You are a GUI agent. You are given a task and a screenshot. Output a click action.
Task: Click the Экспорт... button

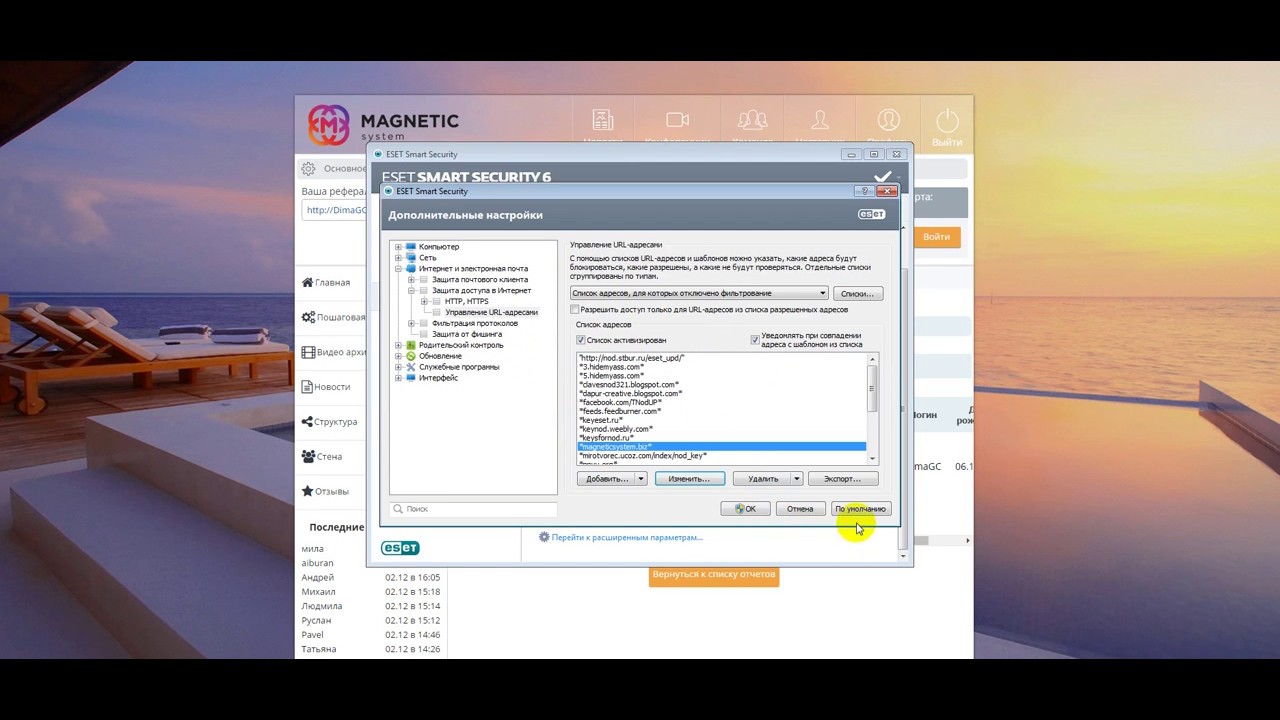coord(842,479)
